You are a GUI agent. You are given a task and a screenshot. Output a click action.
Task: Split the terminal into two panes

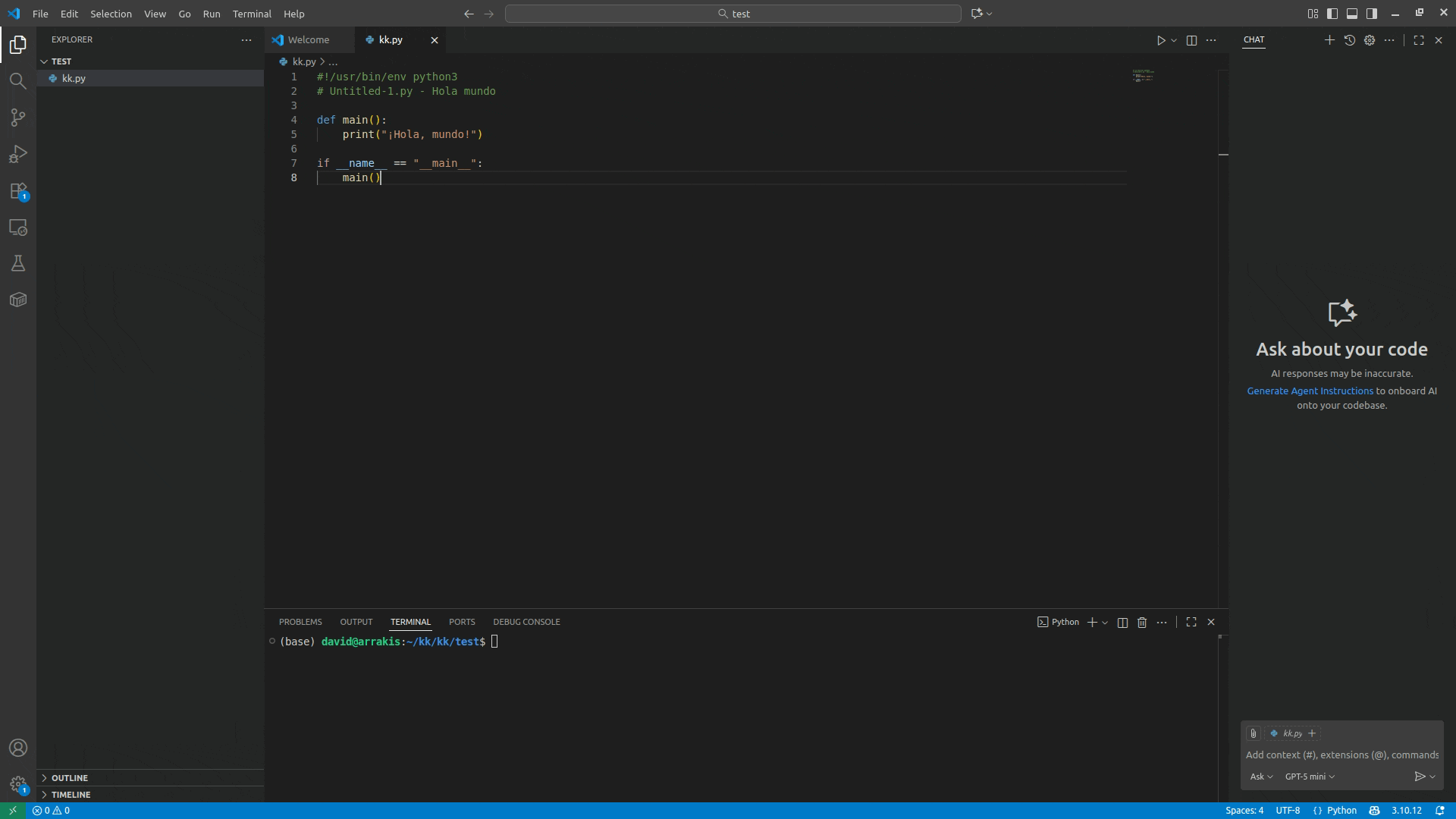click(x=1122, y=621)
